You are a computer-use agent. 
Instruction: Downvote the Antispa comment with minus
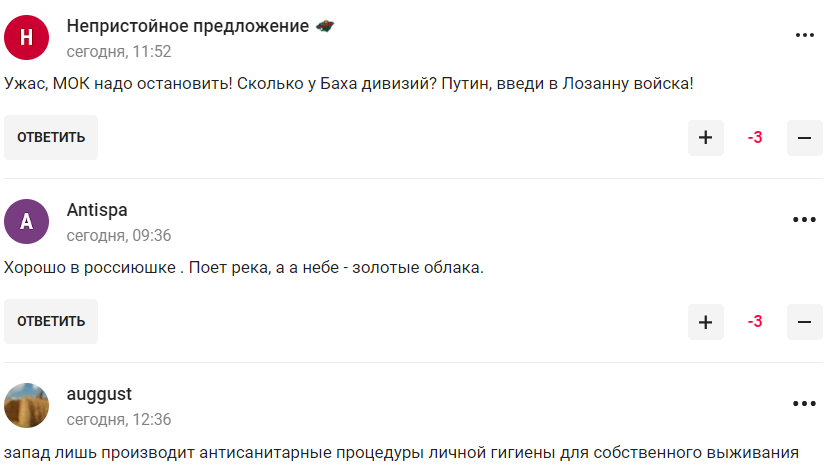(x=804, y=322)
